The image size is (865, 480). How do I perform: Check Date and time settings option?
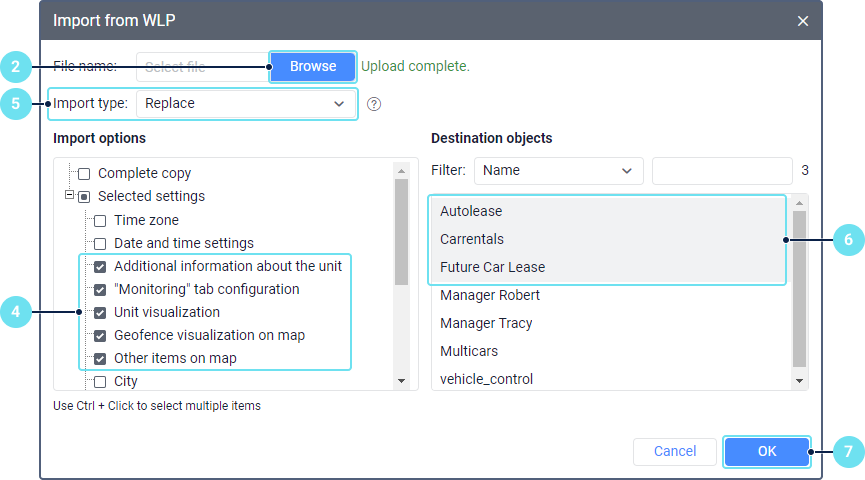coord(100,243)
